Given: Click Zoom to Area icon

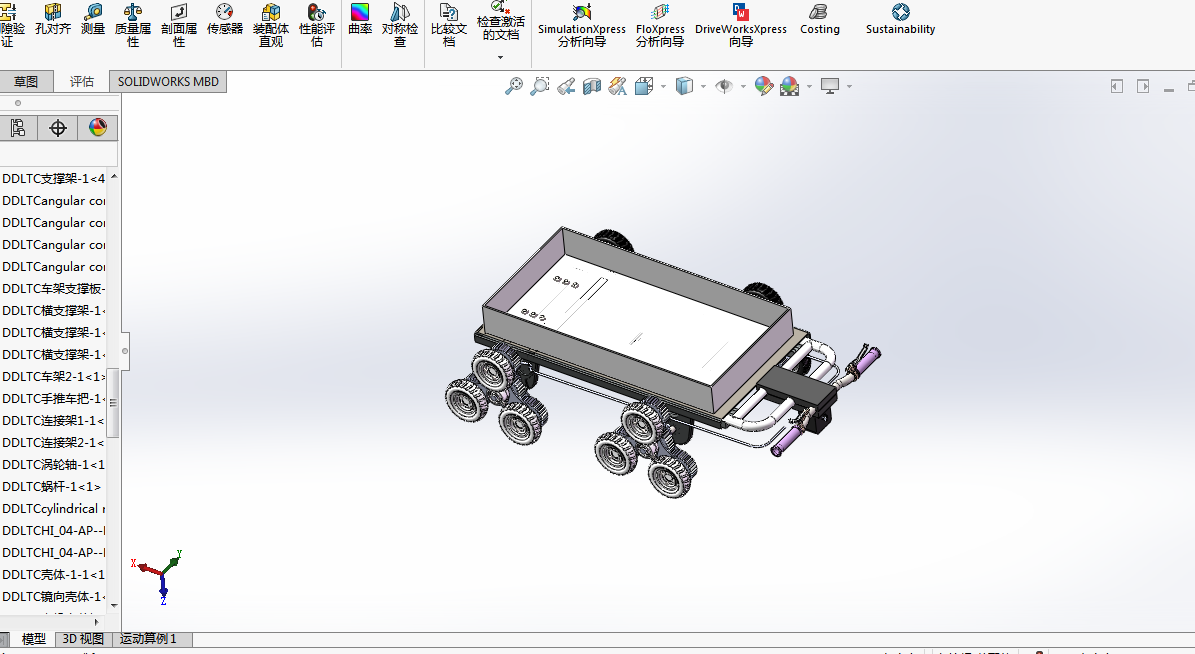Looking at the screenshot, I should click(540, 86).
